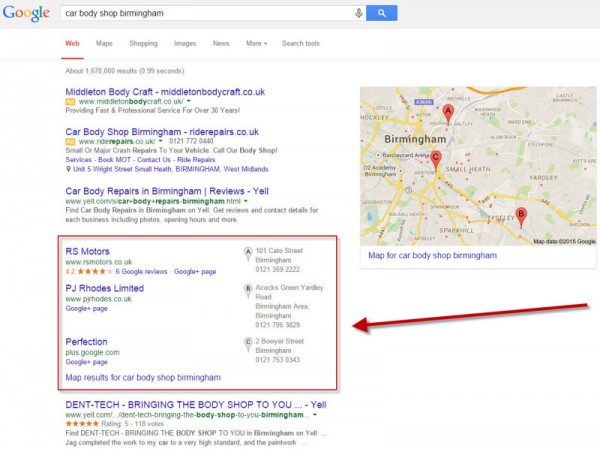Viewport: 600px width, 449px height.
Task: Click marker C icon beside 2 Bowyer Street
Action: click(x=248, y=344)
